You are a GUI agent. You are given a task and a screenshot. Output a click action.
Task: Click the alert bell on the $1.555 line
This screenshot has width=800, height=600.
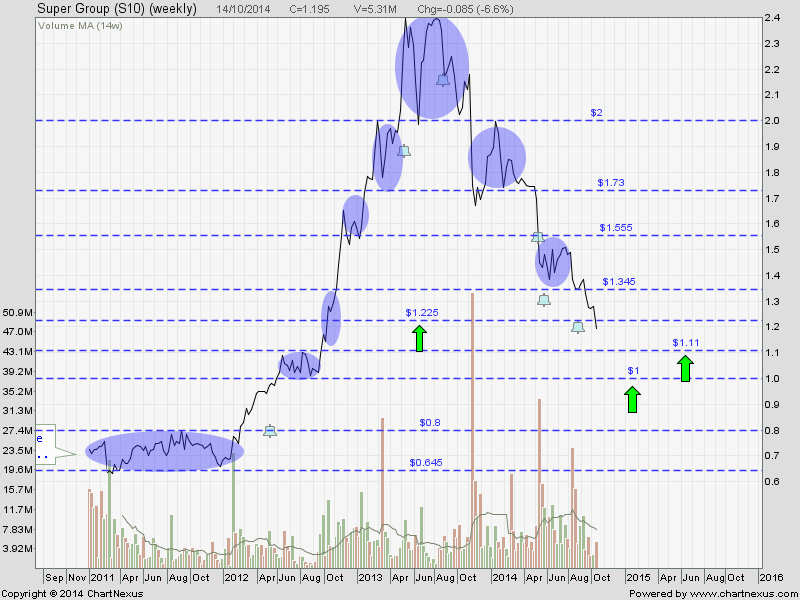click(x=538, y=236)
